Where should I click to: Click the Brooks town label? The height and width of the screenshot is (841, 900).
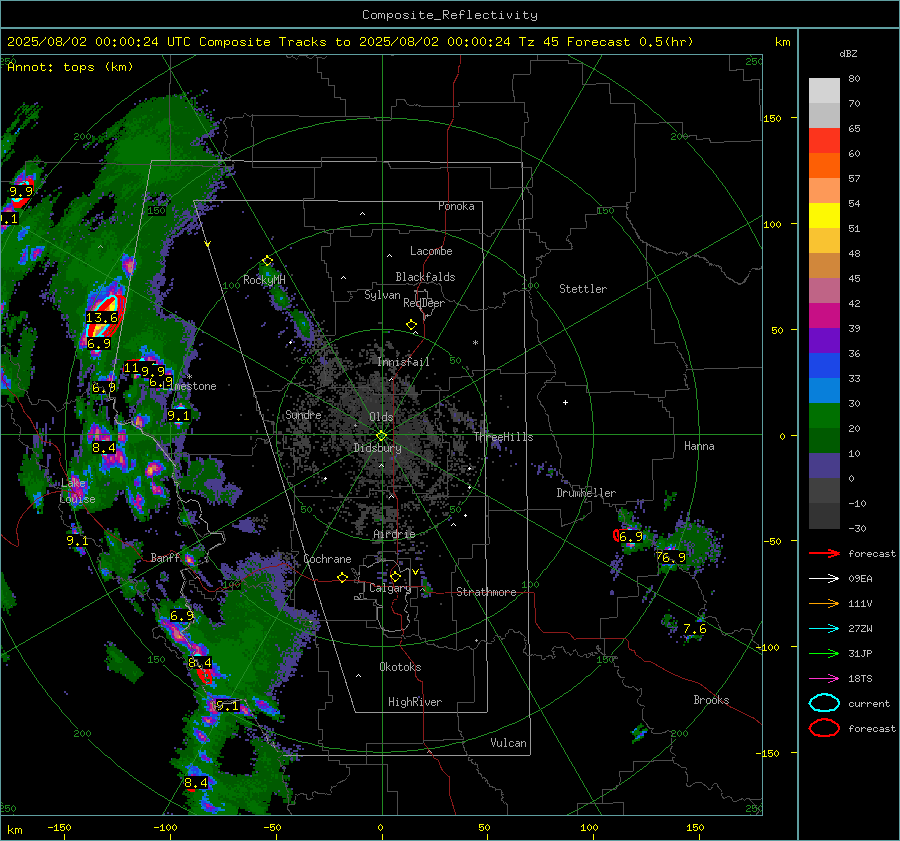tap(711, 700)
